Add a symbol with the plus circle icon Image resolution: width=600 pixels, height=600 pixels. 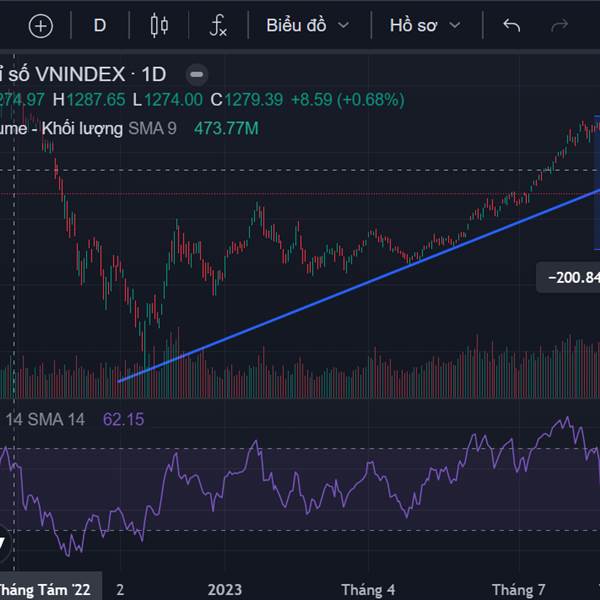pyautogui.click(x=41, y=26)
